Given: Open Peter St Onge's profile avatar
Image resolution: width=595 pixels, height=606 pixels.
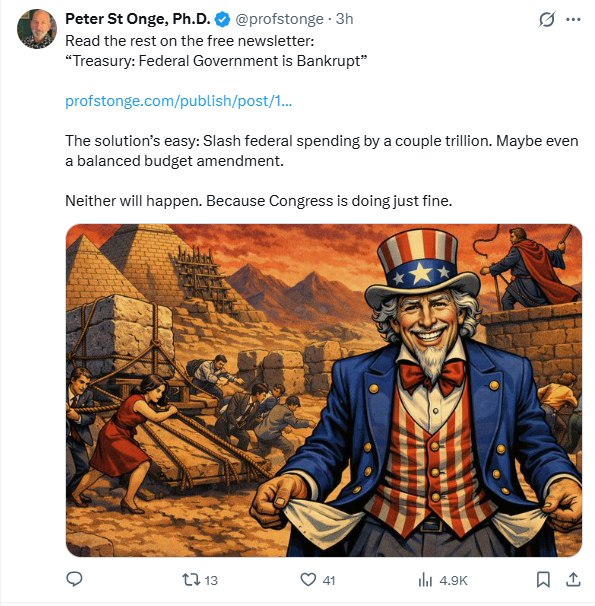Looking at the screenshot, I should pos(37,29).
